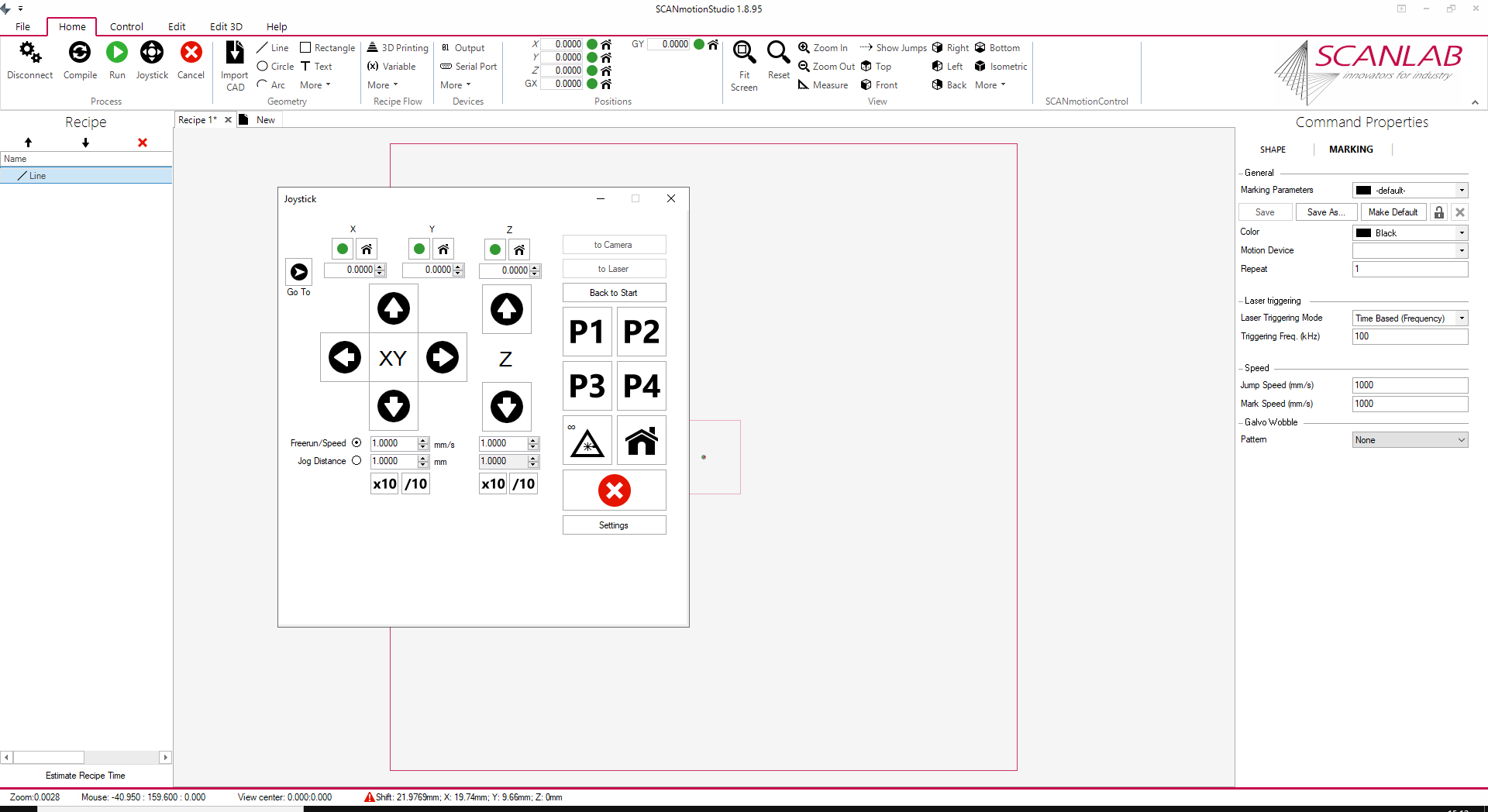Delete recipe item with red X

tap(143, 143)
